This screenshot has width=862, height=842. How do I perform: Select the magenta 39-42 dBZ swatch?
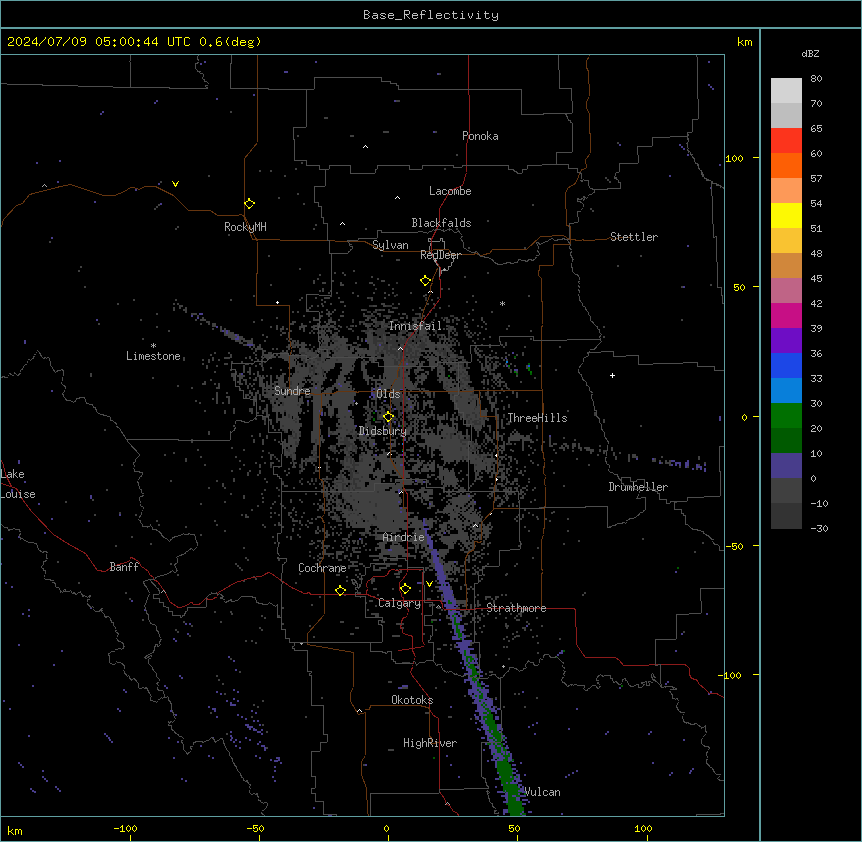(x=786, y=315)
